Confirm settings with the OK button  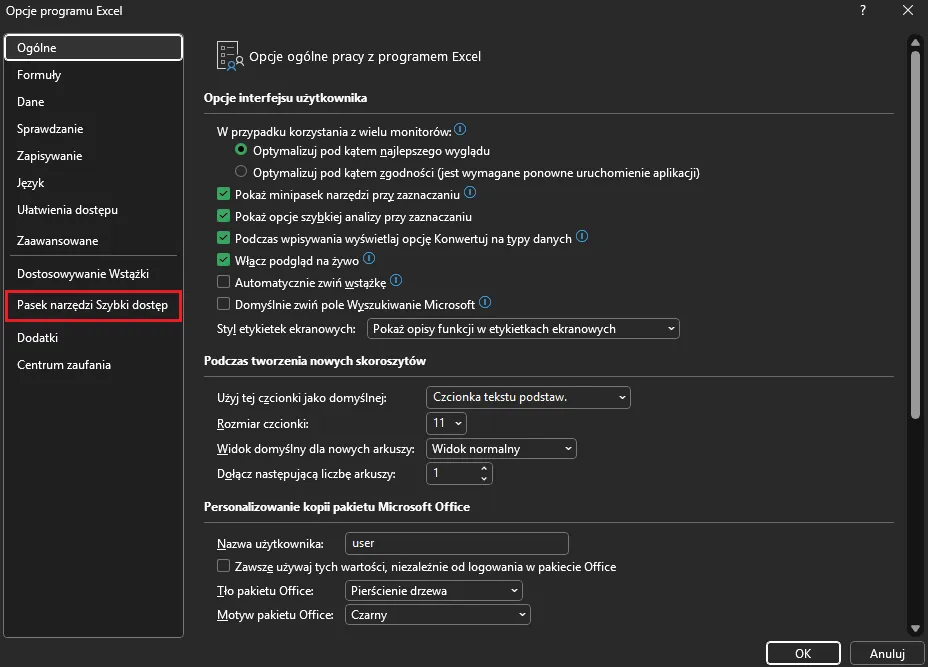(x=803, y=654)
